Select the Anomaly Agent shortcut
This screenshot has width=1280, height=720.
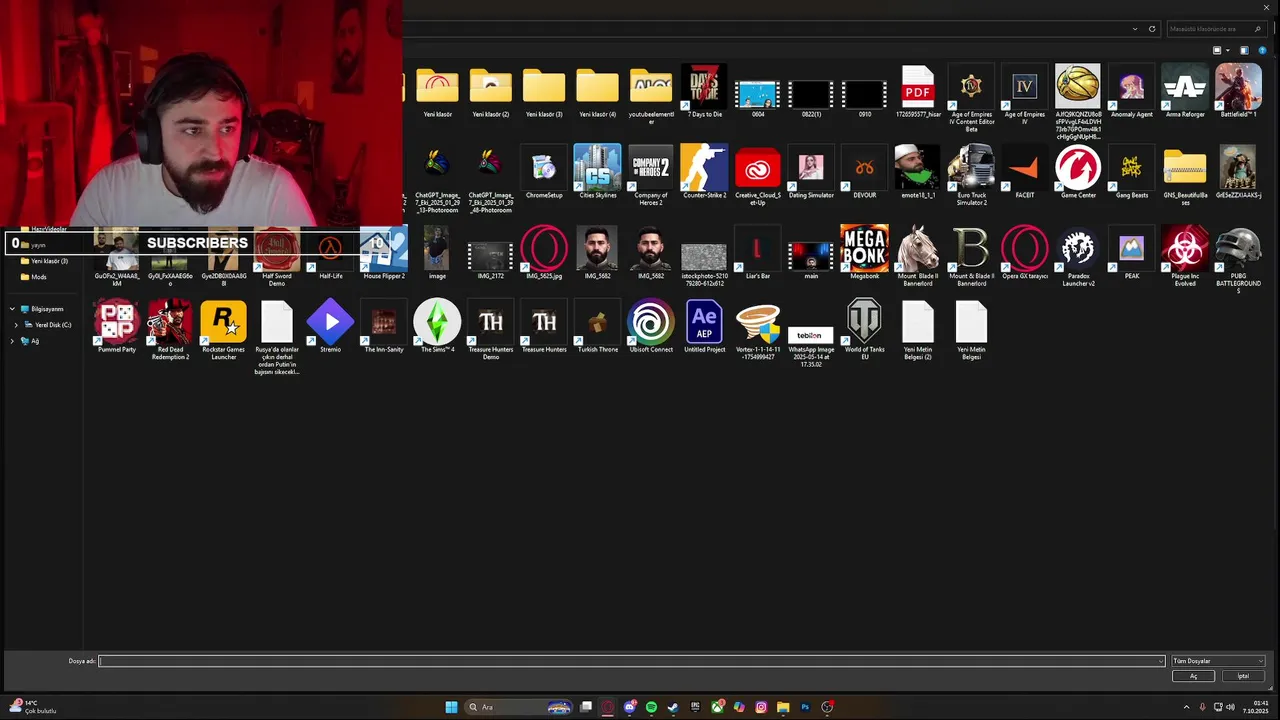[x=1132, y=92]
